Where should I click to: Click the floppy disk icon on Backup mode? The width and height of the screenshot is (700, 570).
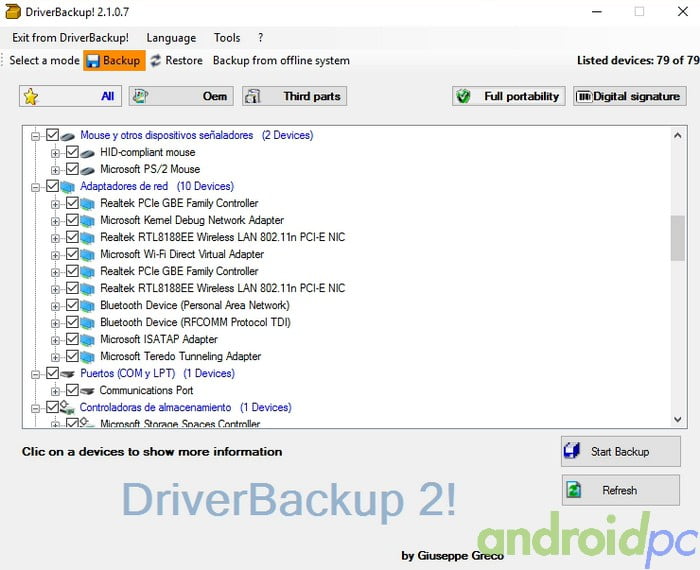click(x=93, y=61)
